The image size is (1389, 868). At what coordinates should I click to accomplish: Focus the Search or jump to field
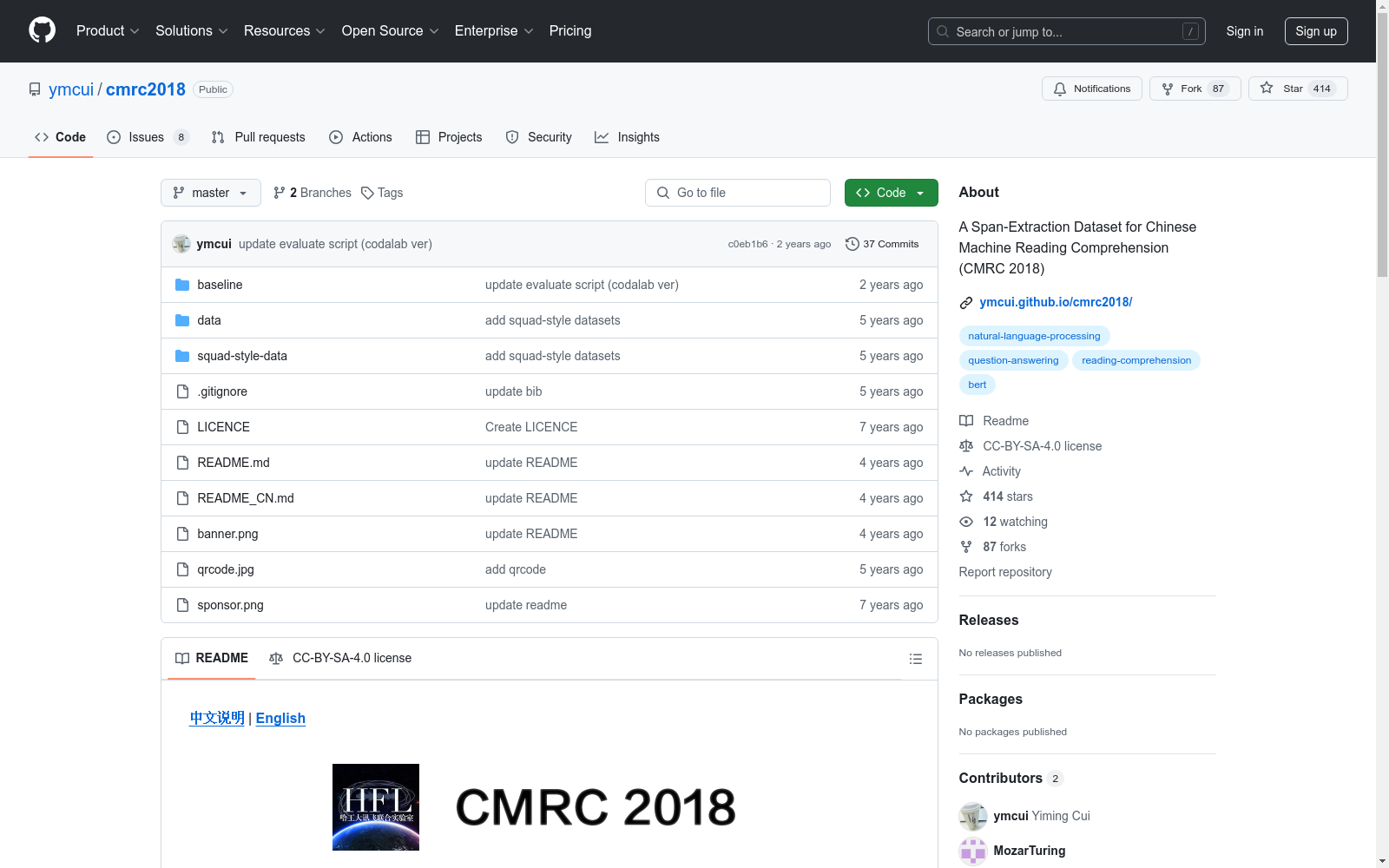pos(1066,31)
